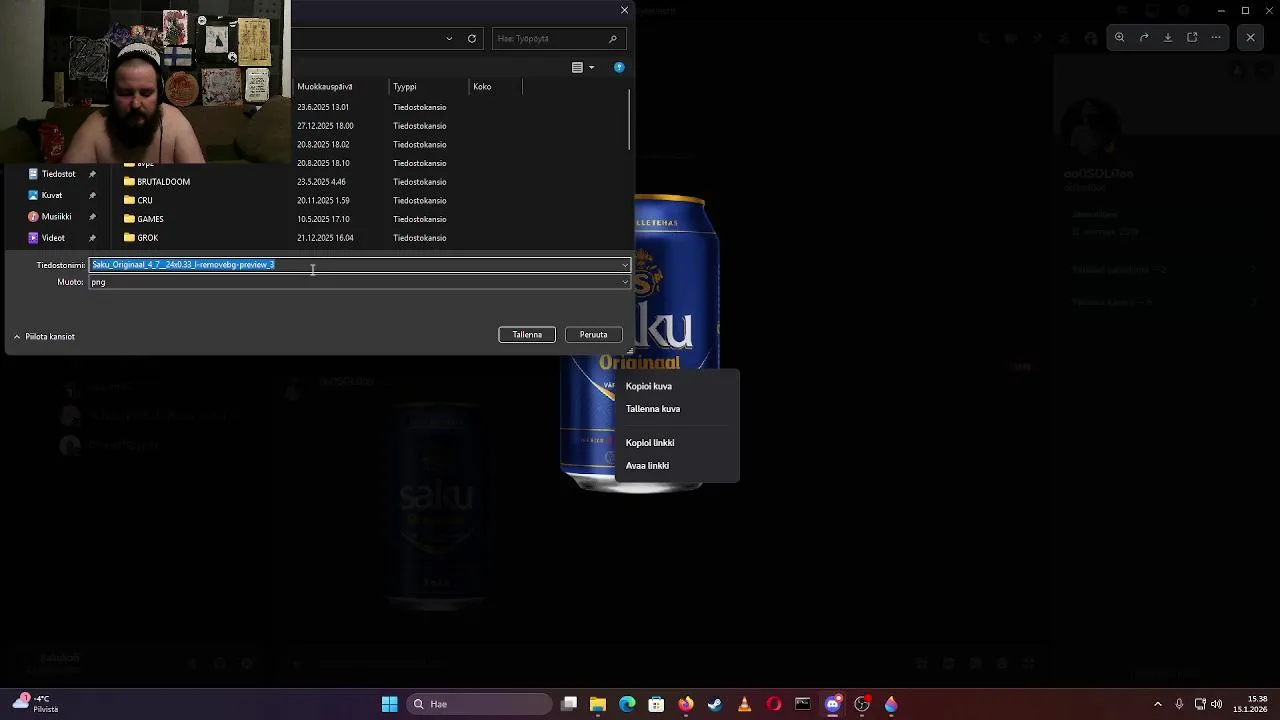The width and height of the screenshot is (1280, 720).
Task: Unpin Tiedostot using its pin icon
Action: point(92,174)
